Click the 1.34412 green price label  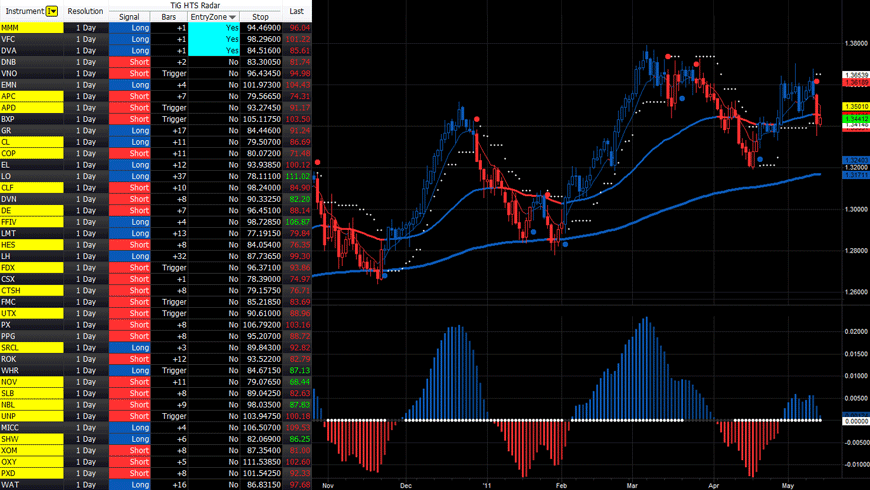(856, 119)
